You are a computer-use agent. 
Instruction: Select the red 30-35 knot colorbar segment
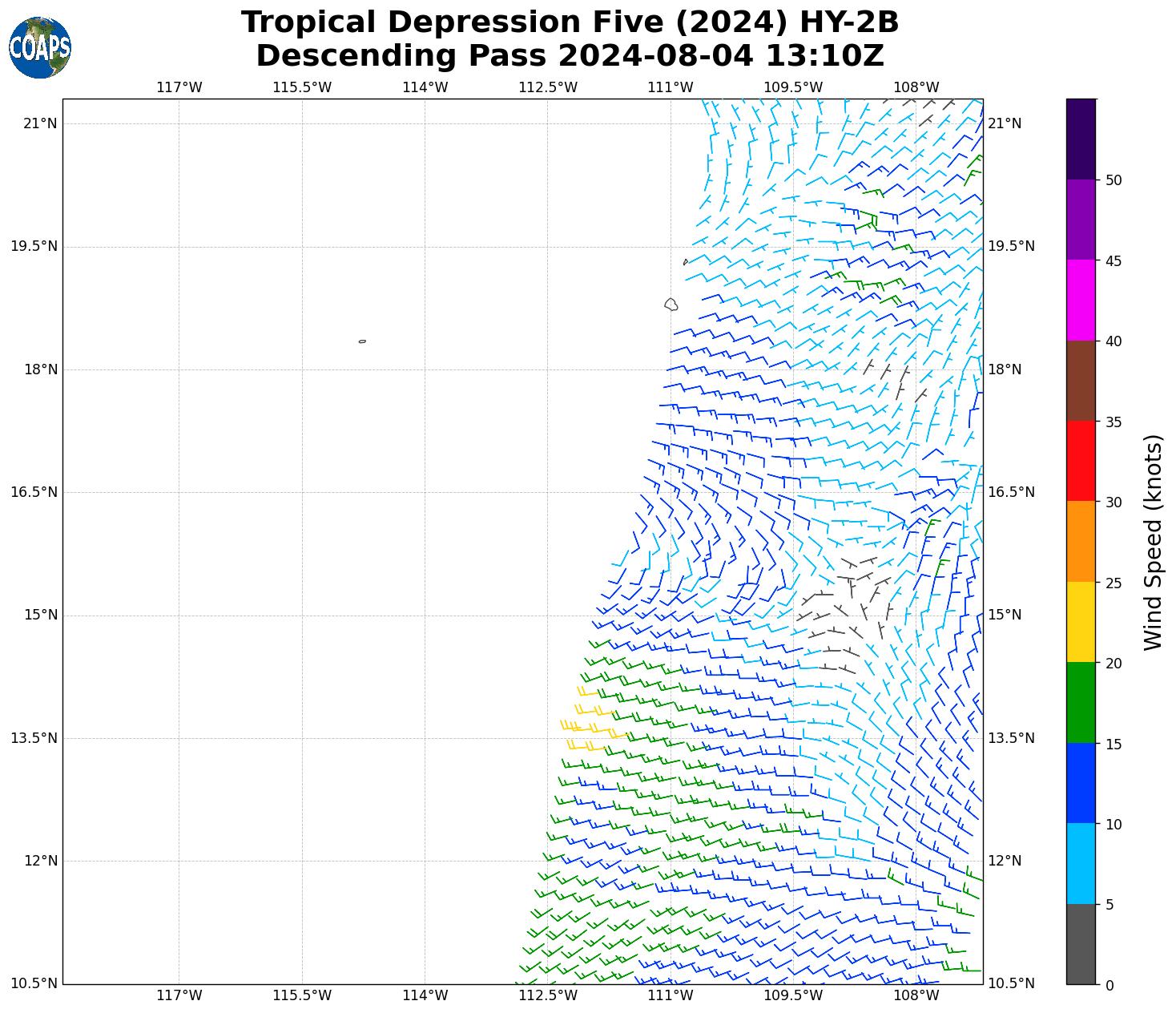pos(1081,461)
